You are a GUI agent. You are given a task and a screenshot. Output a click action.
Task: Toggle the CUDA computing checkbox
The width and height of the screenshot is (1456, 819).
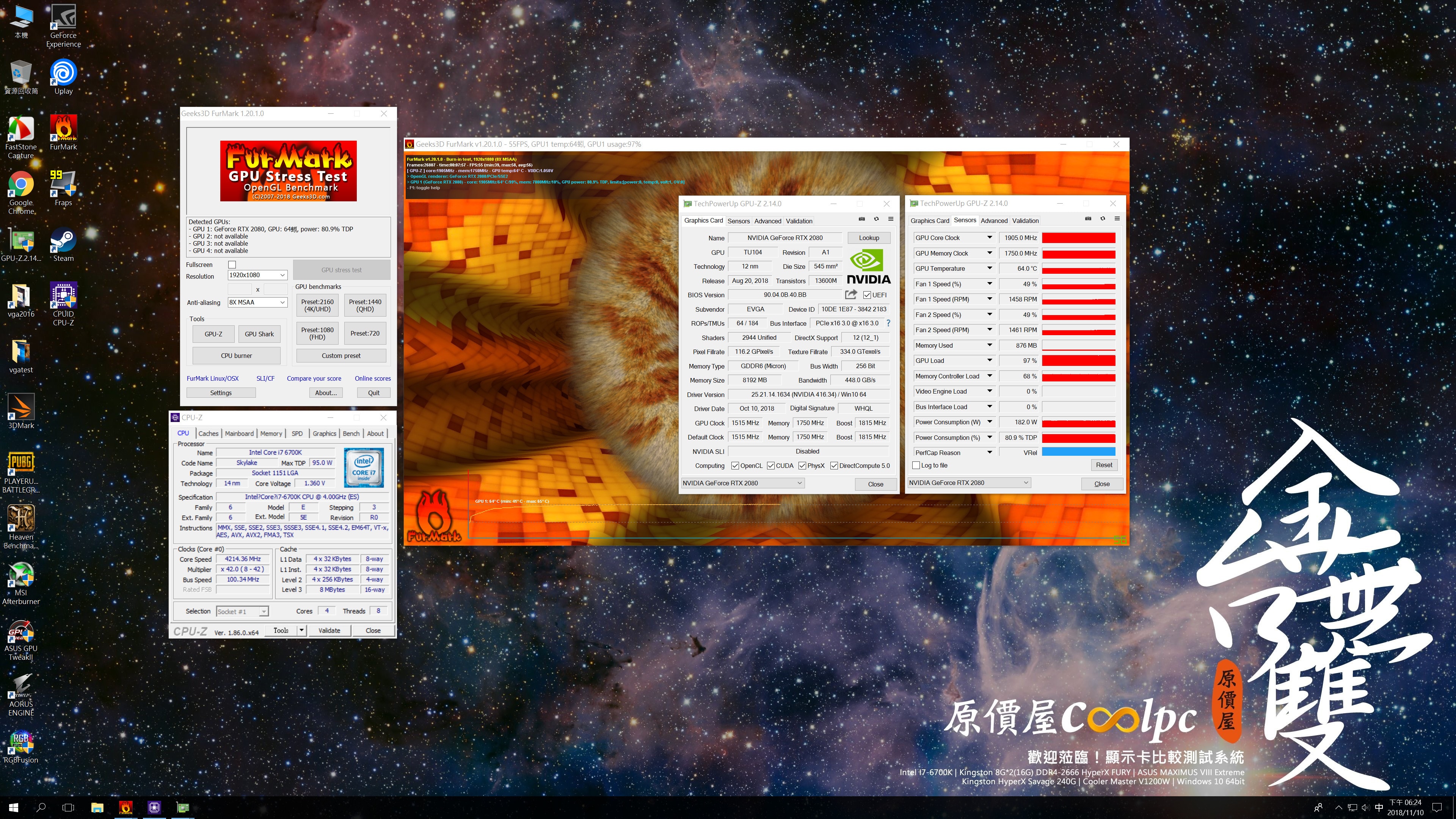[x=770, y=466]
